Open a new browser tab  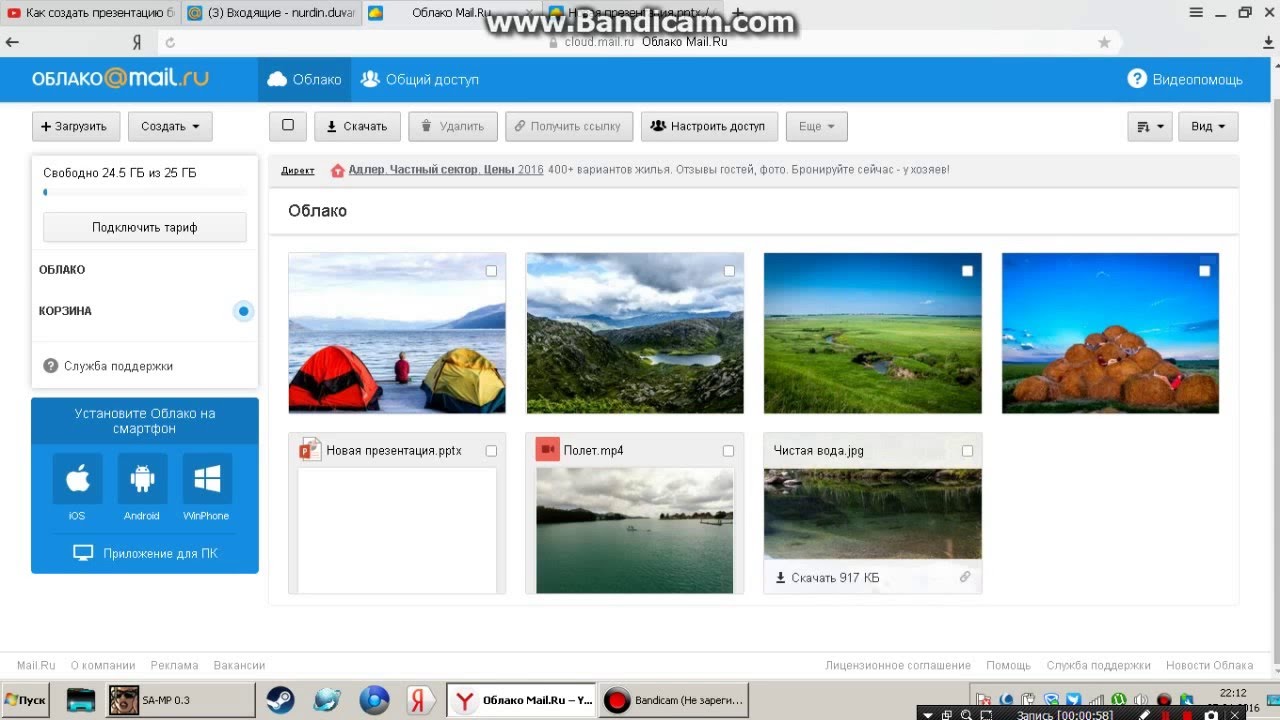coord(738,13)
